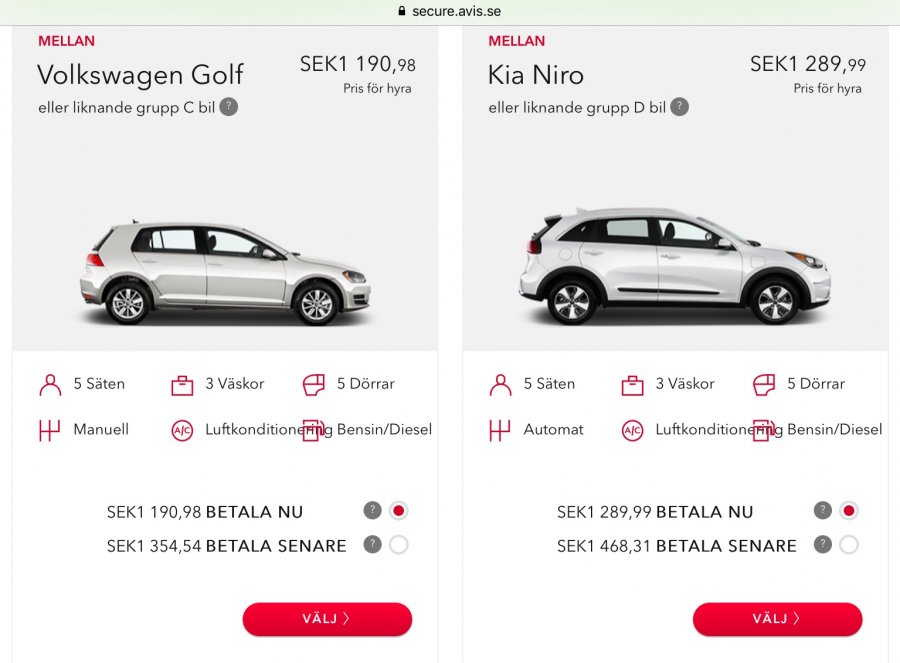Viewport: 900px width, 663px height.
Task: Open help icon beside 'grupp C bil'
Action: [229, 107]
